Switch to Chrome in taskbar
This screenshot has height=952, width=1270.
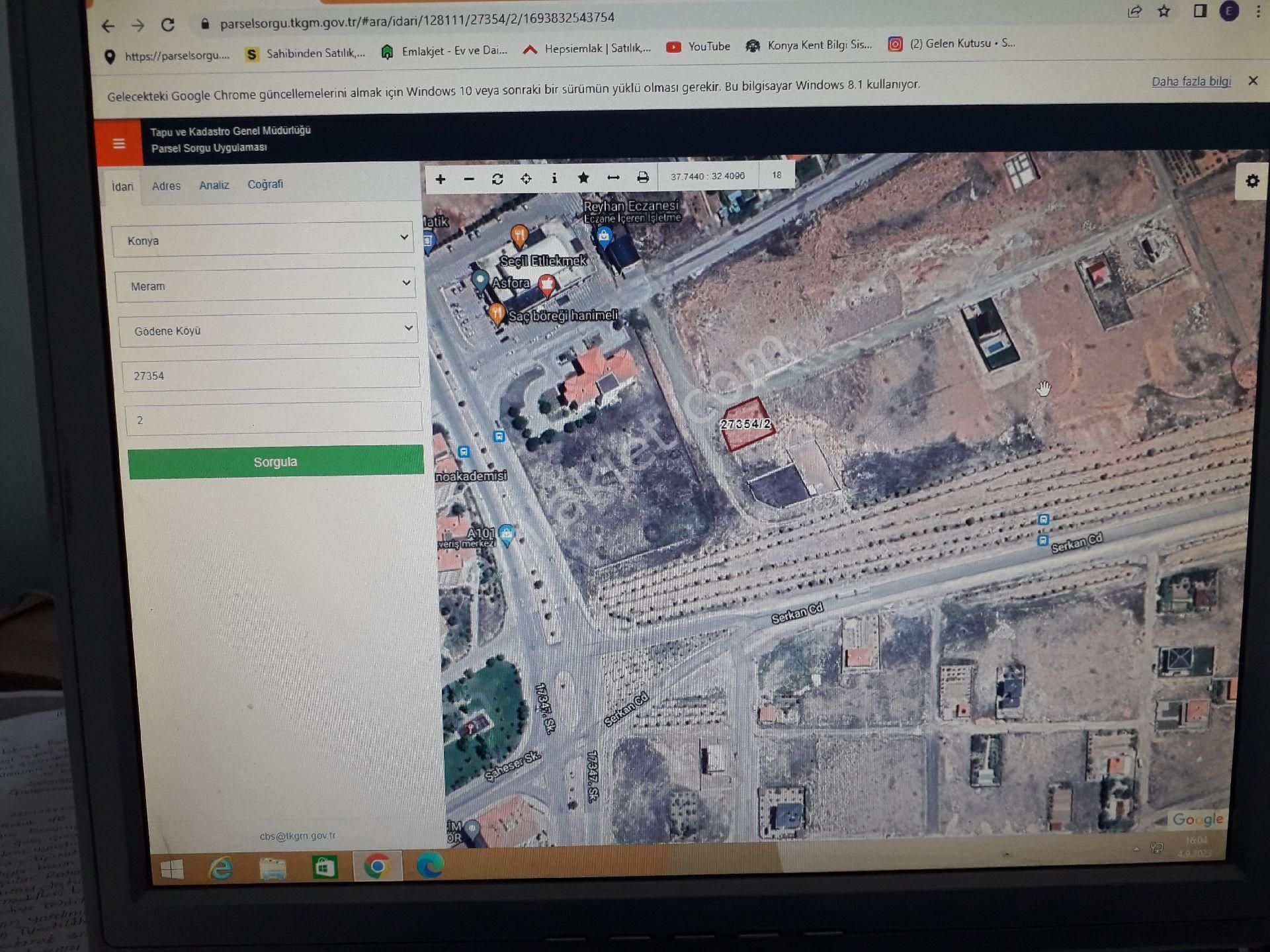377,866
